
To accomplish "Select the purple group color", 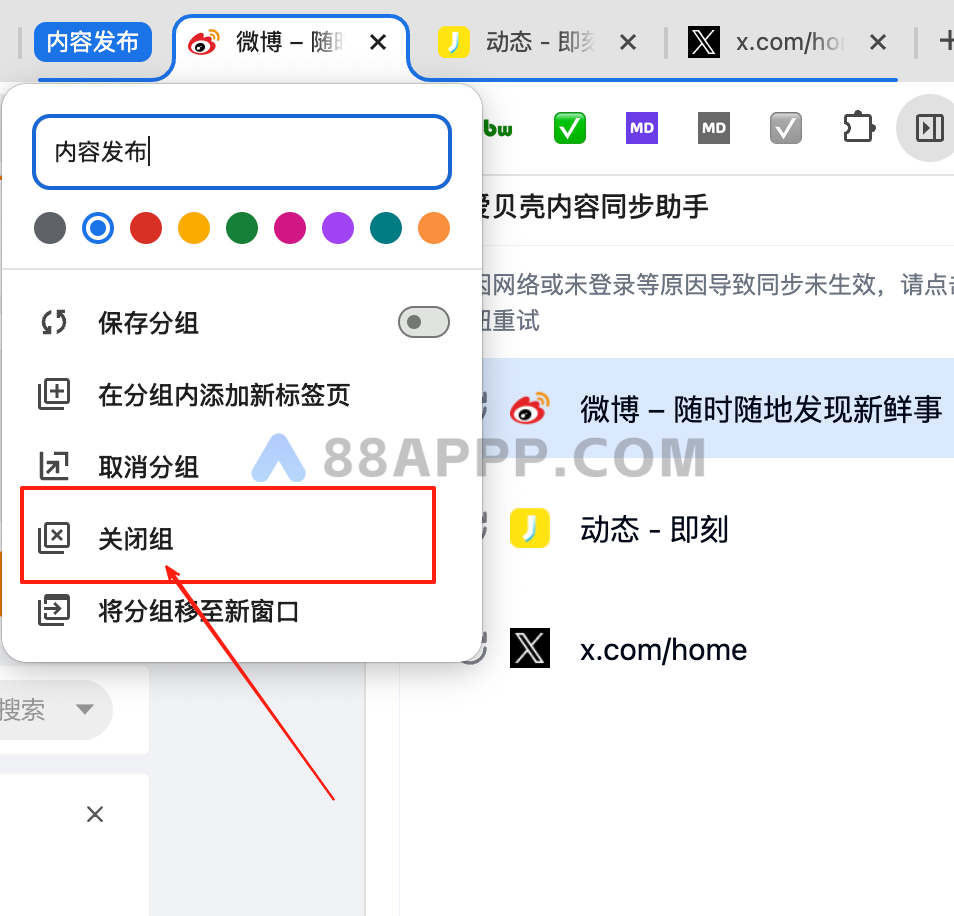I will pyautogui.click(x=338, y=228).
